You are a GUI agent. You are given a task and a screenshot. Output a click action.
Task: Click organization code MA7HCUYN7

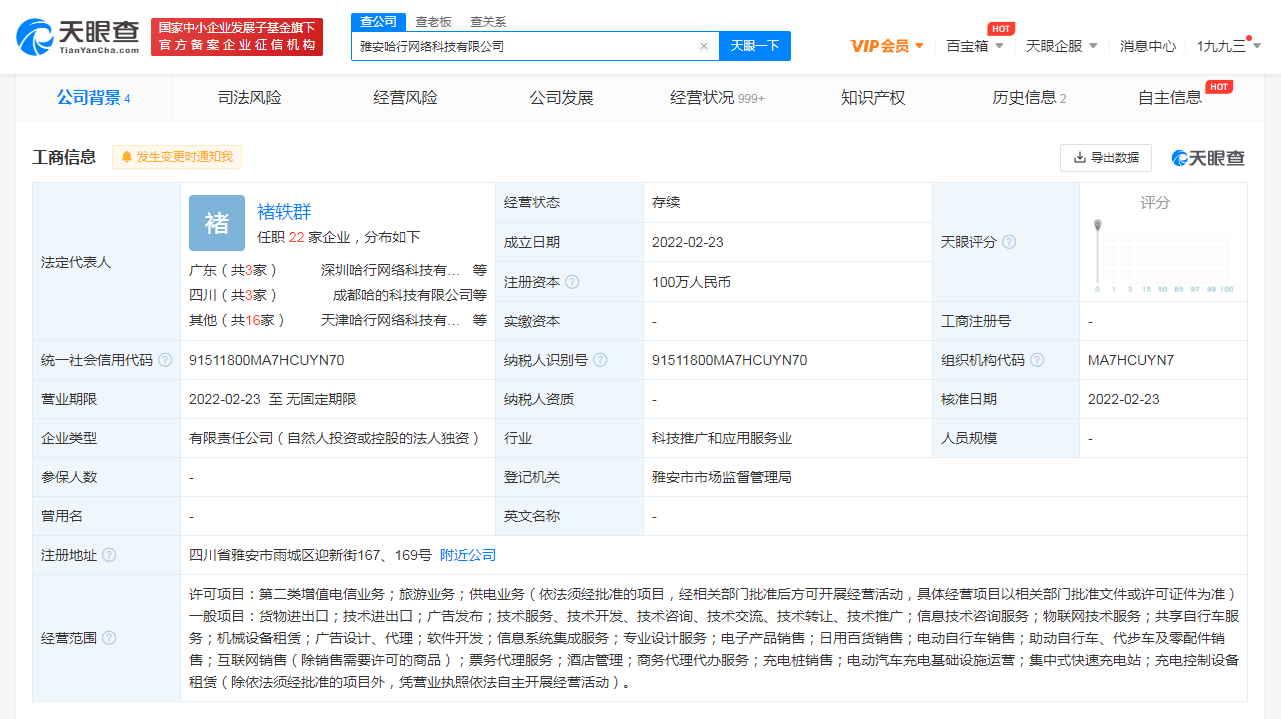1131,360
